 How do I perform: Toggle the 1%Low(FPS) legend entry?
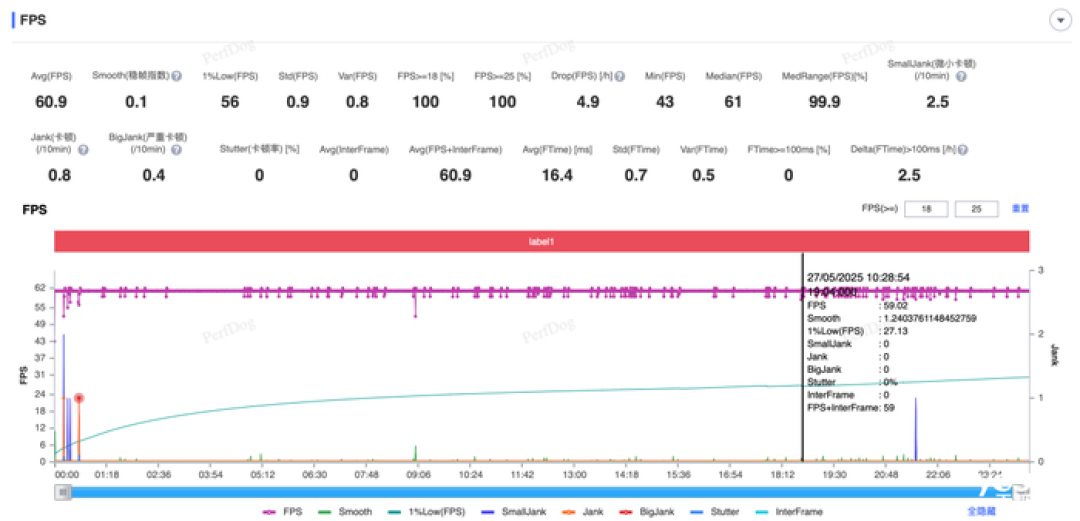[424, 512]
